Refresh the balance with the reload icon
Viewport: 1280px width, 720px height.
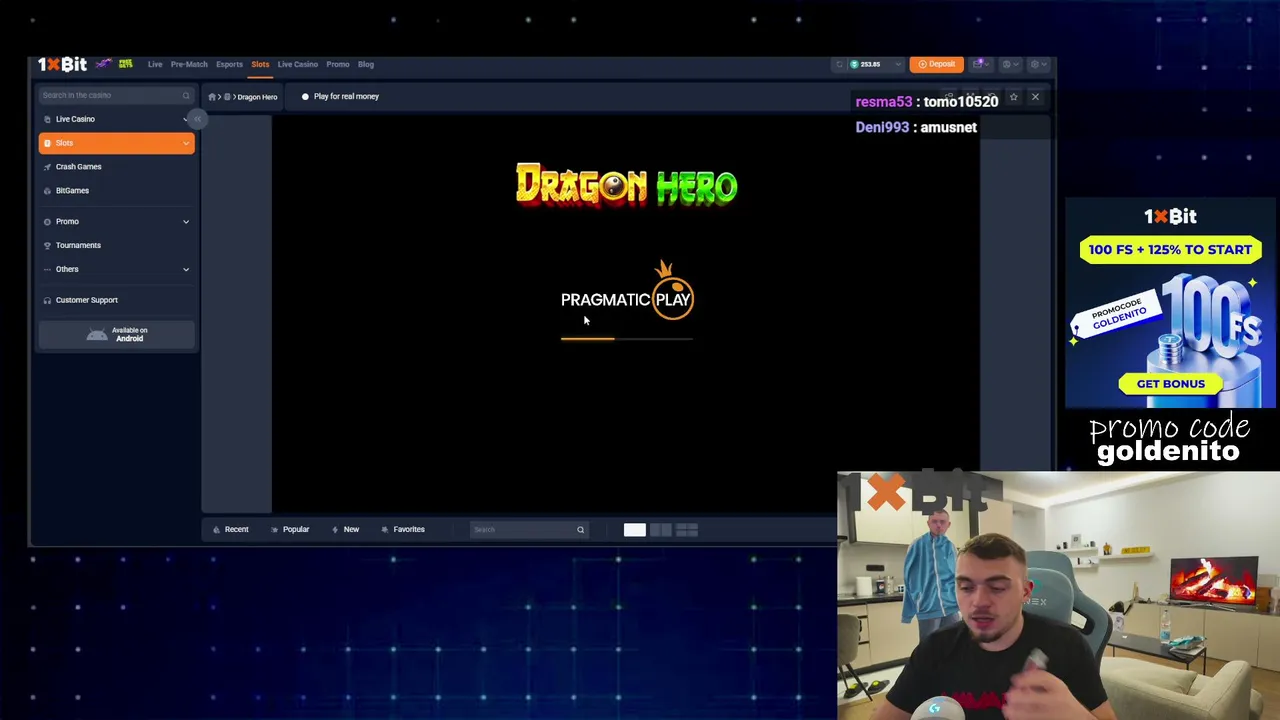[839, 64]
